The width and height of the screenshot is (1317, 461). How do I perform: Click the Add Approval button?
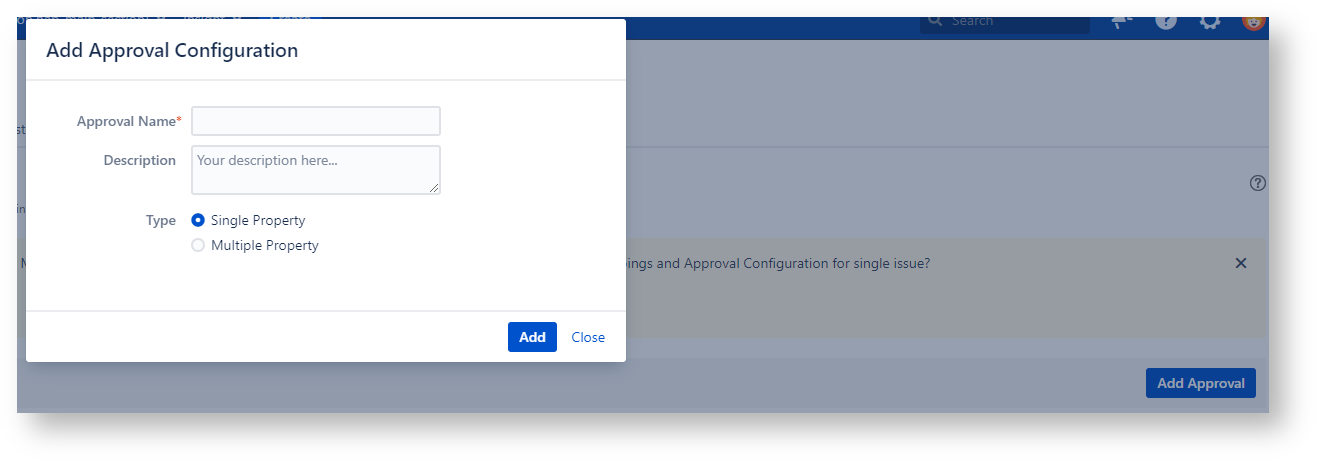(x=1200, y=383)
